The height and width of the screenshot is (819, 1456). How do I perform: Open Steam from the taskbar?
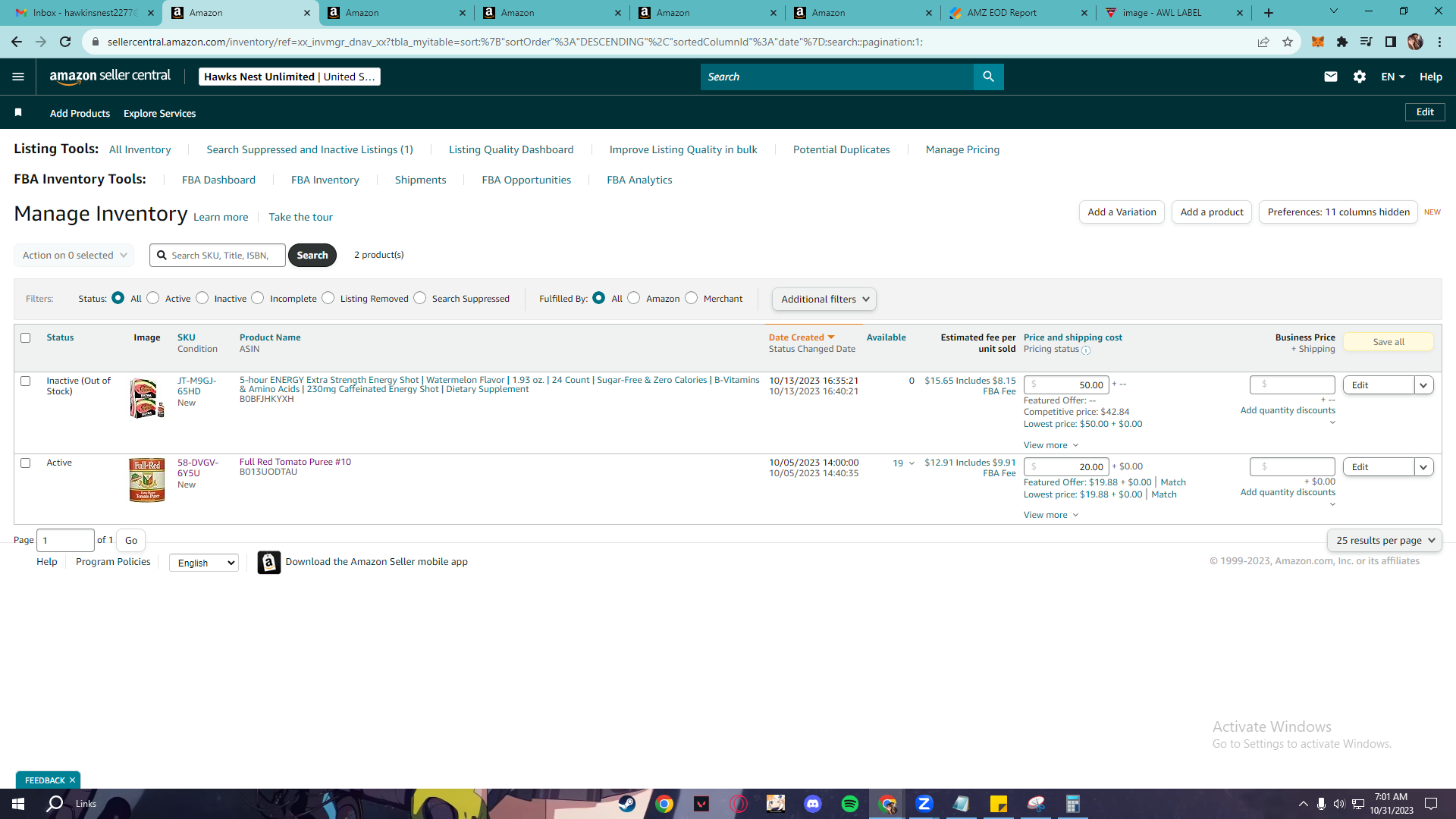tap(627, 804)
